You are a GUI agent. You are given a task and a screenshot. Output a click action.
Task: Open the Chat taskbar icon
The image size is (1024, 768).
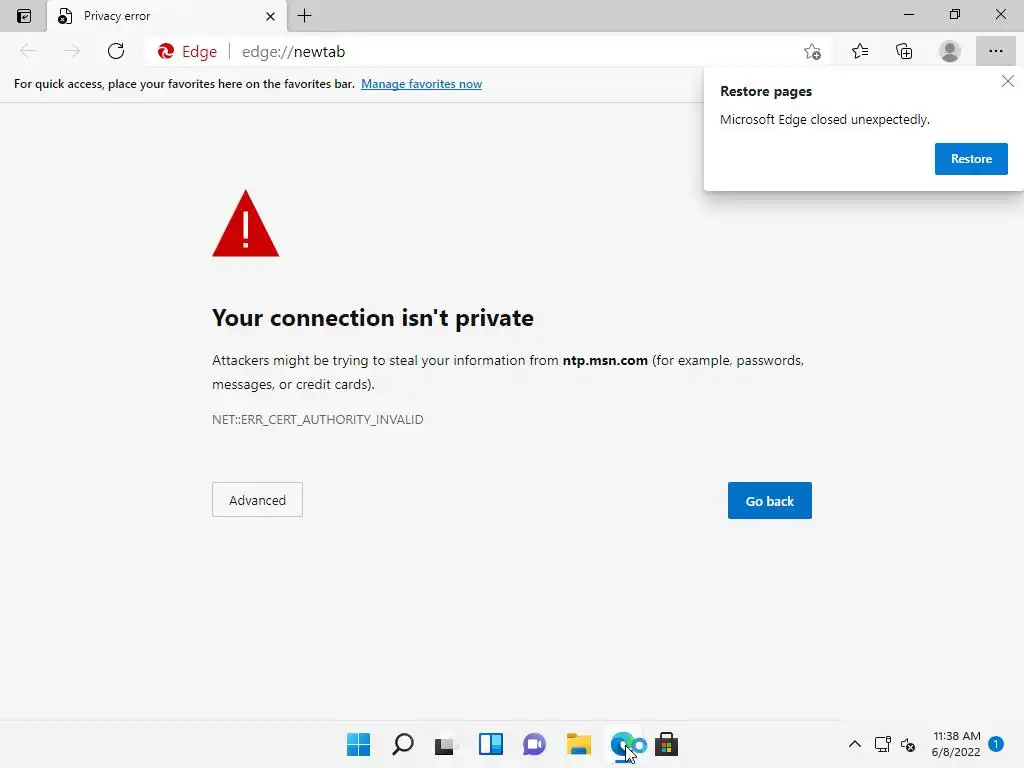click(534, 744)
